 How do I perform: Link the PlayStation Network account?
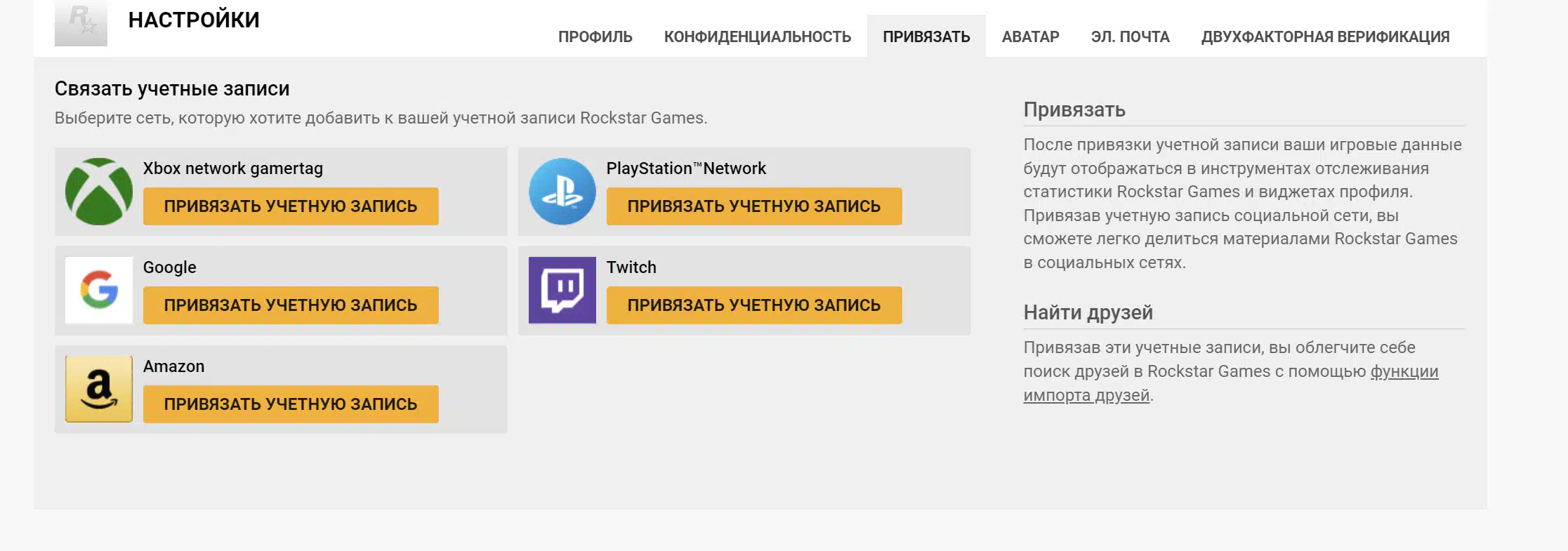coord(754,206)
